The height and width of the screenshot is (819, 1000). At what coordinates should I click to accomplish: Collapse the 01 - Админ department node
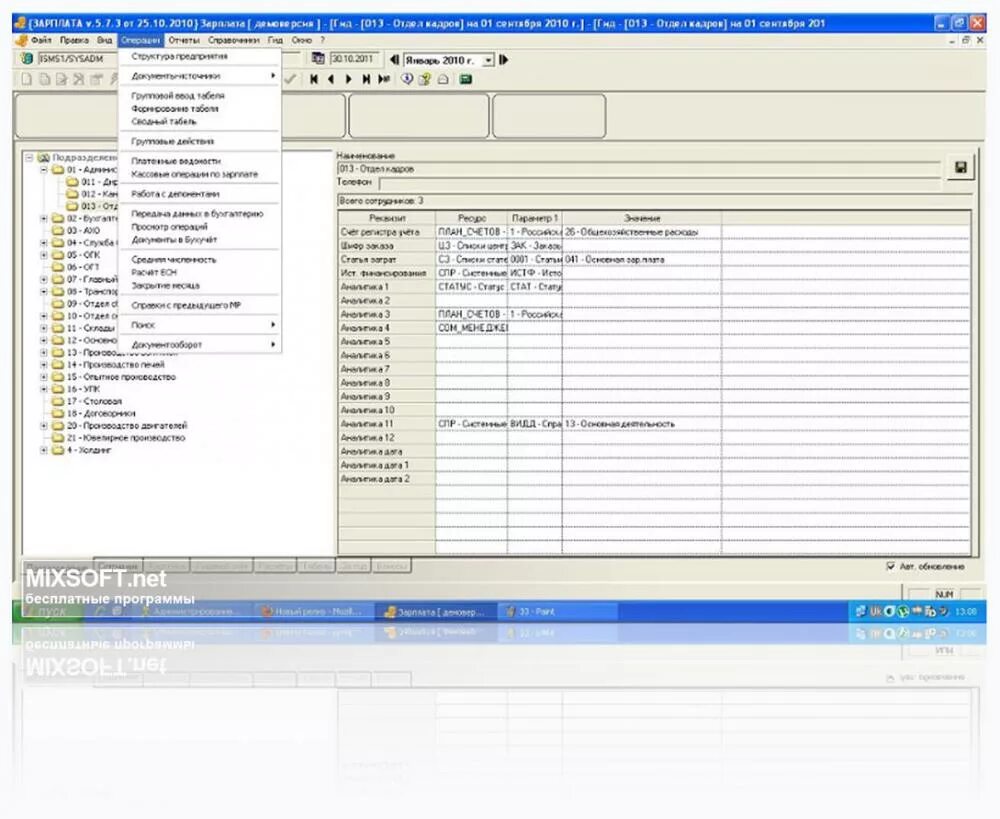(44, 170)
